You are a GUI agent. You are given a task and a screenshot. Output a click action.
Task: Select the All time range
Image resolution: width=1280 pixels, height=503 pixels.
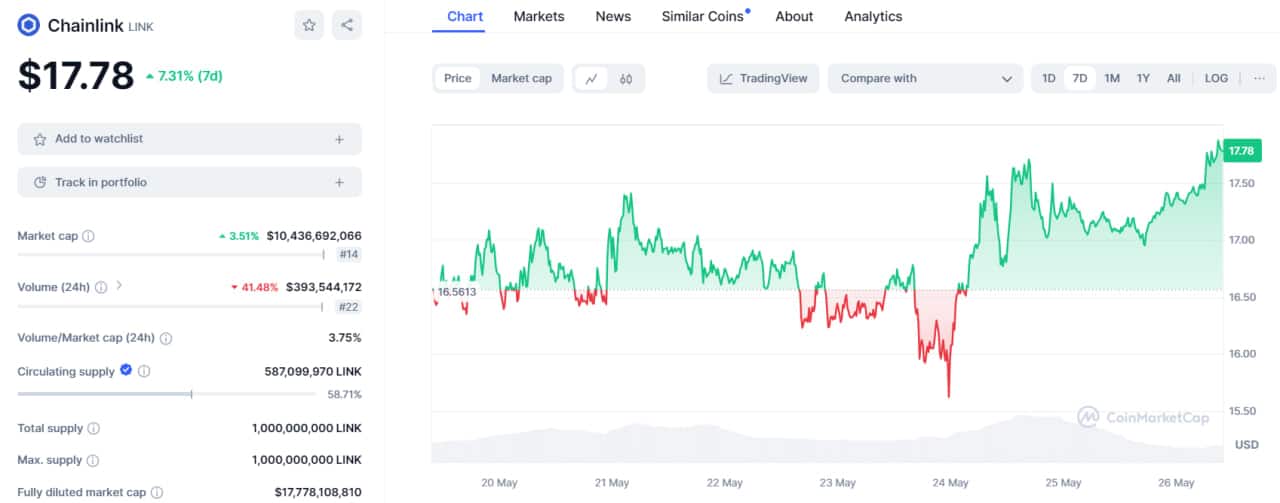[x=1174, y=78]
